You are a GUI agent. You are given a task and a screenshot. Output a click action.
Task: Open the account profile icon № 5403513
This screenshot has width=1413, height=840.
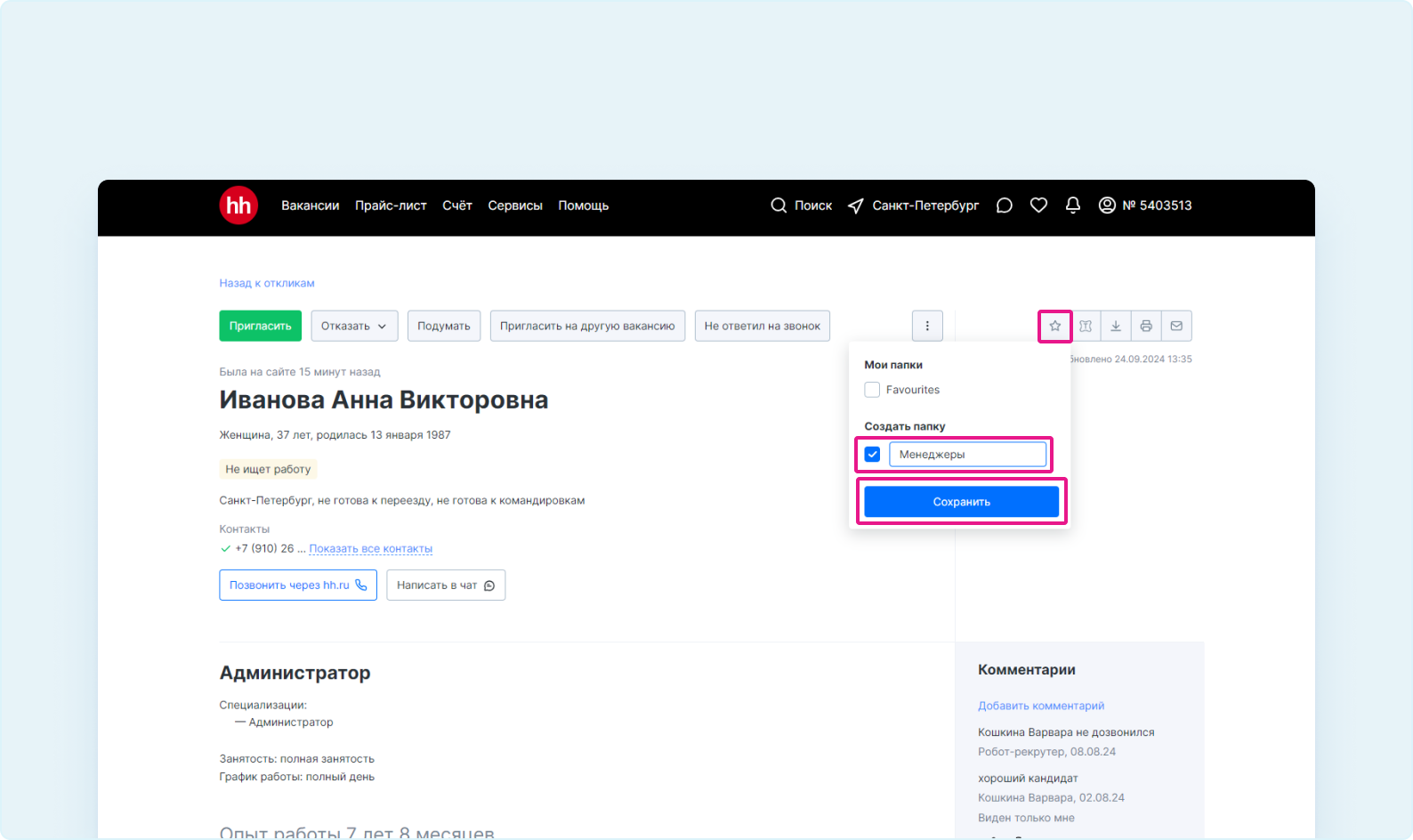pos(1107,206)
